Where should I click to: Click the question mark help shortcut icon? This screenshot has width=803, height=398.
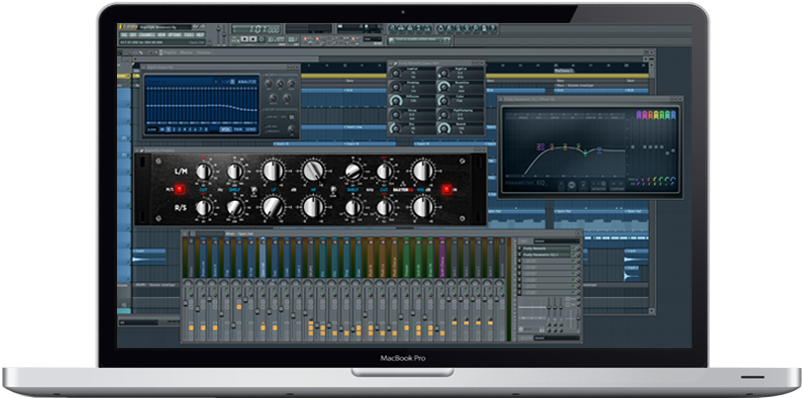tap(493, 29)
